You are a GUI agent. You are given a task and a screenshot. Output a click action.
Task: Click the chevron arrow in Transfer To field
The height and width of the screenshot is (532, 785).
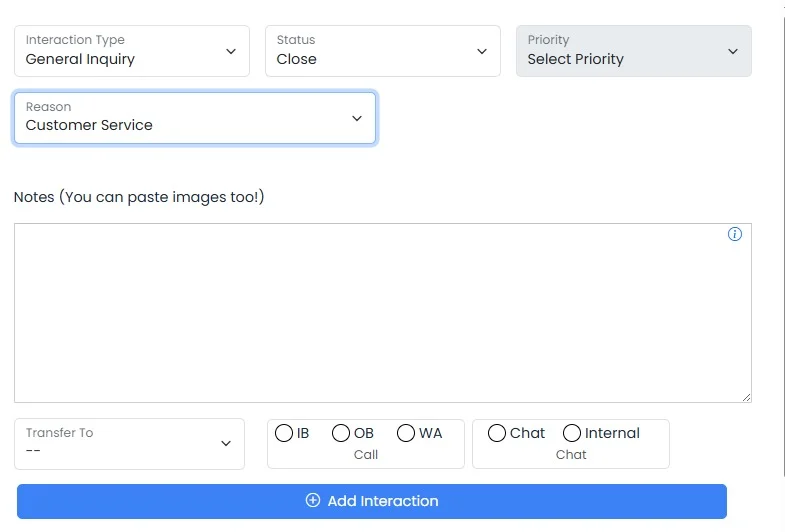226,443
